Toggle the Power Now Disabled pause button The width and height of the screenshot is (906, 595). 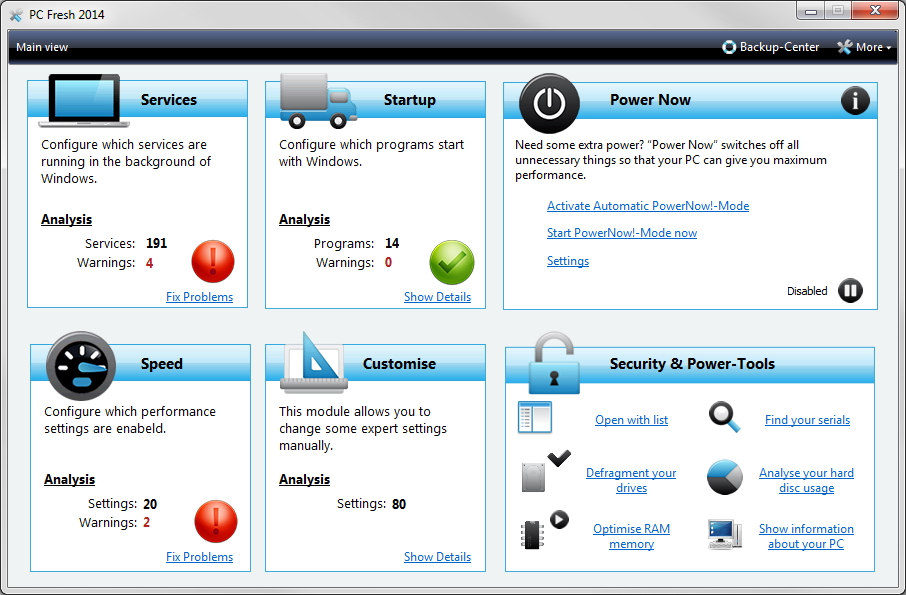(x=850, y=291)
